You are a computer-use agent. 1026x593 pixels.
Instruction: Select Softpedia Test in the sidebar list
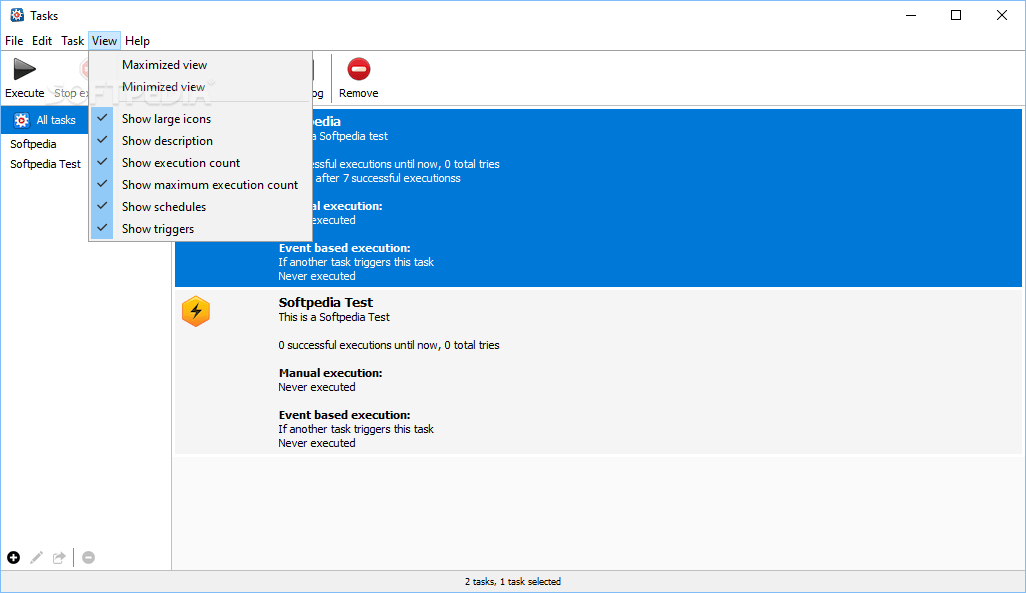[x=46, y=164]
